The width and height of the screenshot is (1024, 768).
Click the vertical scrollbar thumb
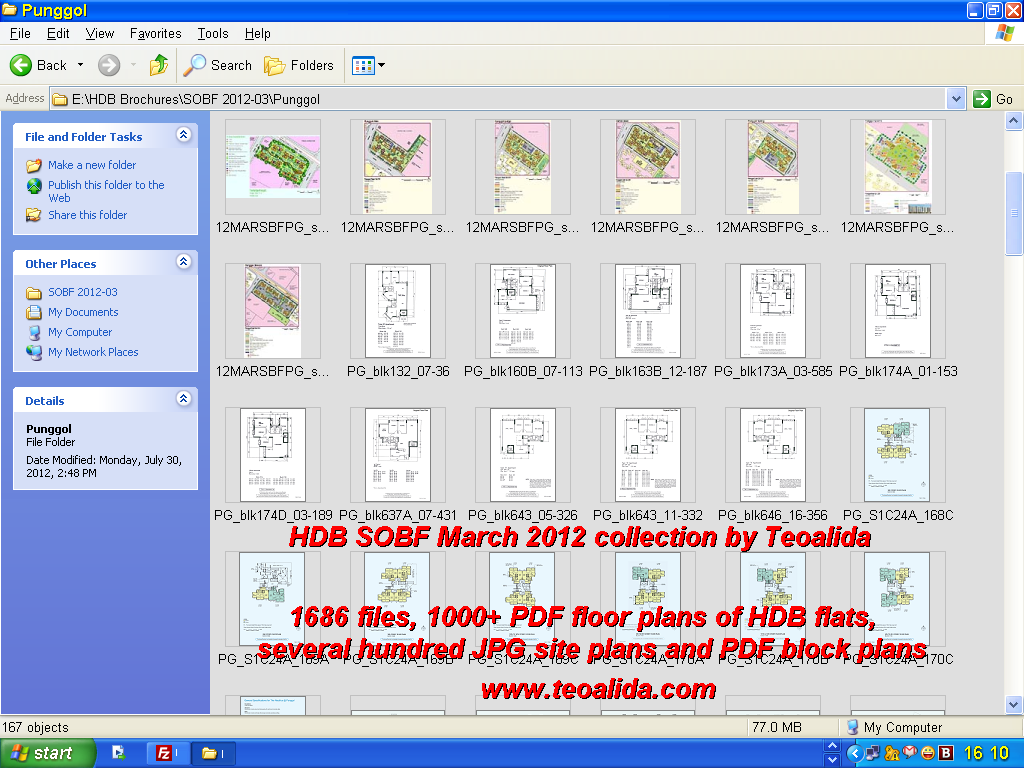pos(1014,213)
